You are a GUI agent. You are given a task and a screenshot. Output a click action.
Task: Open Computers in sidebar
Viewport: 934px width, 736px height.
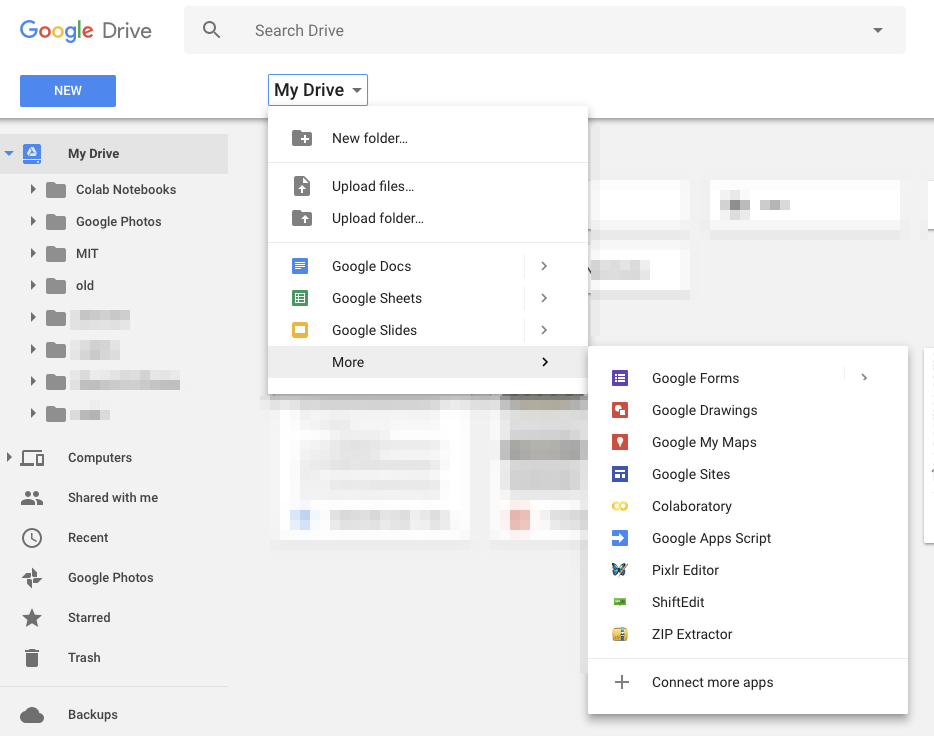click(100, 458)
